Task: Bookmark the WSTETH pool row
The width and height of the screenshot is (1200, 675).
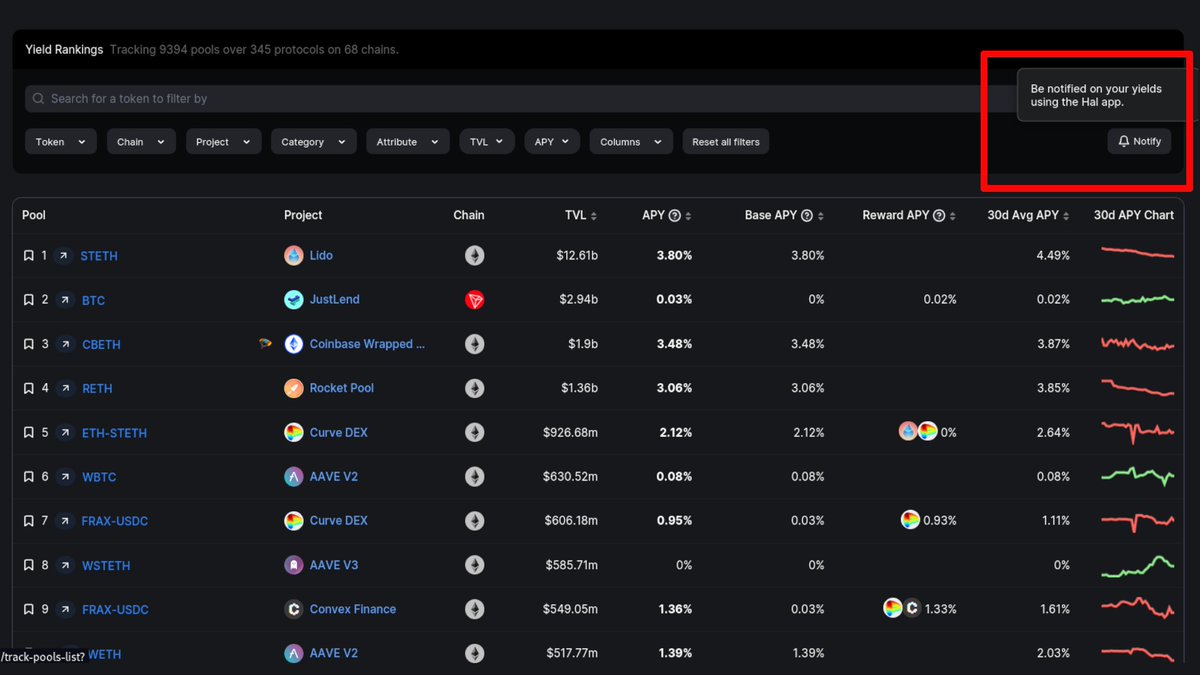Action: click(x=28, y=565)
